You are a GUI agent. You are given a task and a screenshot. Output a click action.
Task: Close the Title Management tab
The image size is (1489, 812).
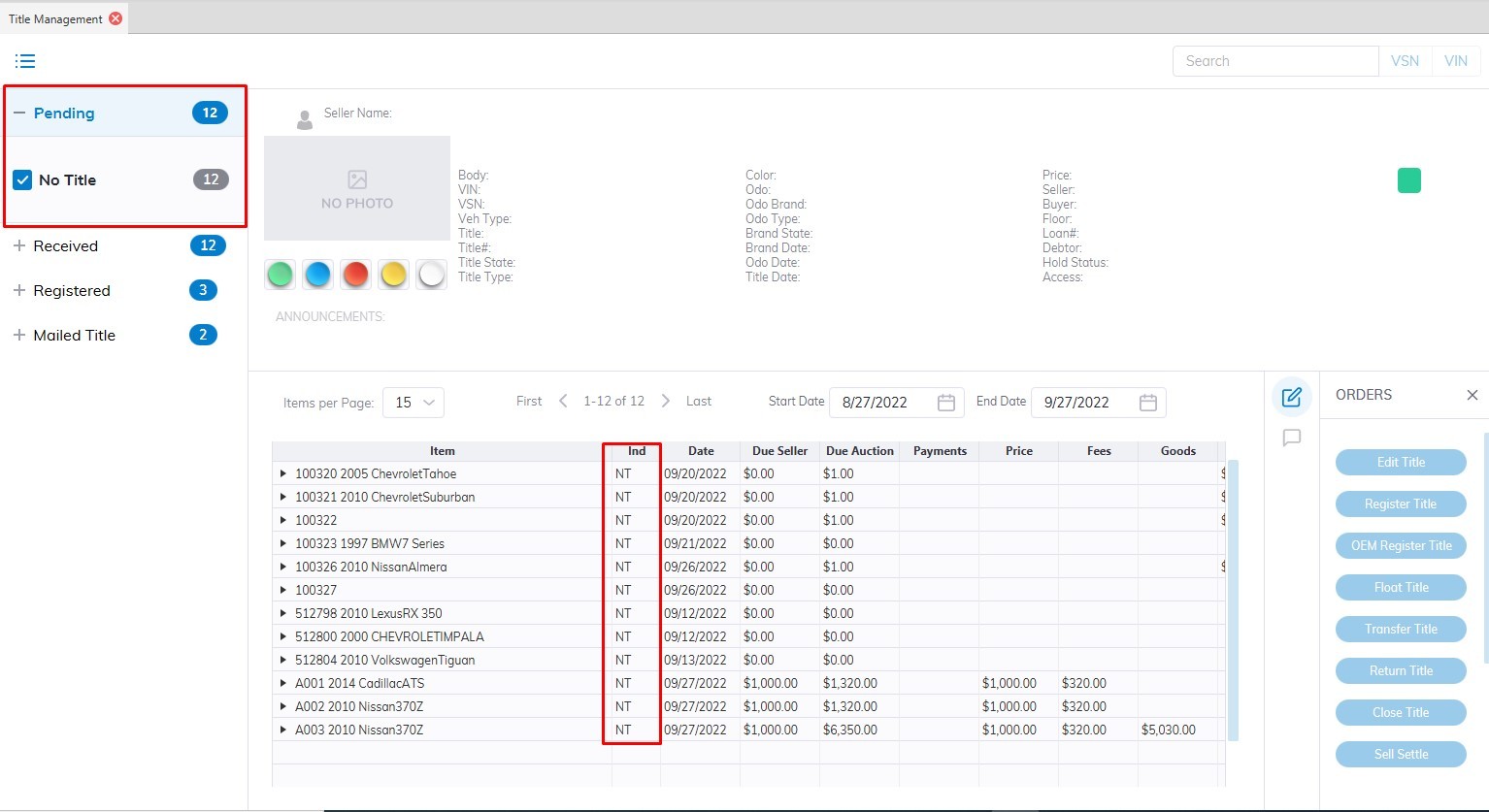tap(116, 18)
